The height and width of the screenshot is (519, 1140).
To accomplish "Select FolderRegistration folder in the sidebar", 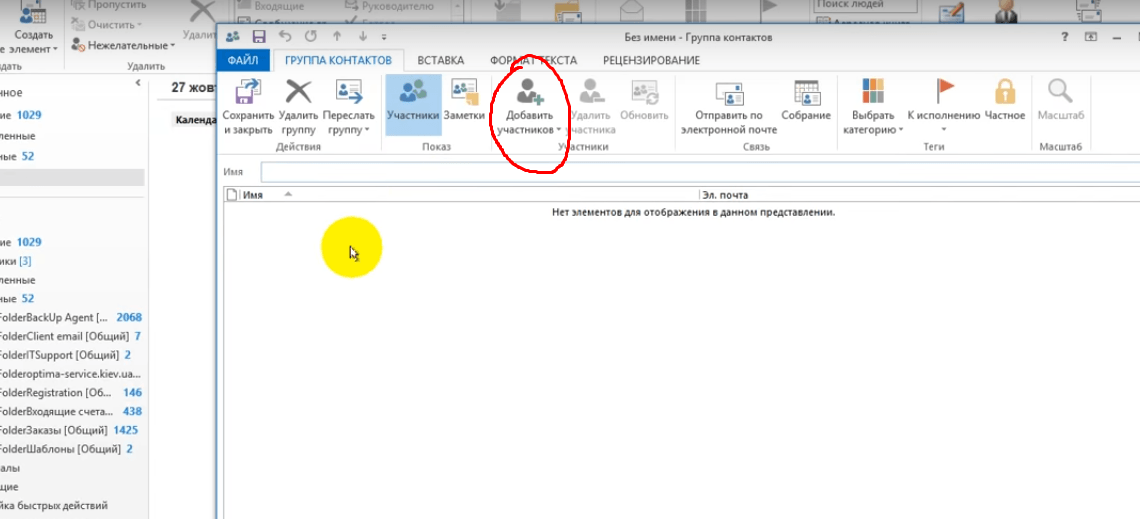I will 55,393.
